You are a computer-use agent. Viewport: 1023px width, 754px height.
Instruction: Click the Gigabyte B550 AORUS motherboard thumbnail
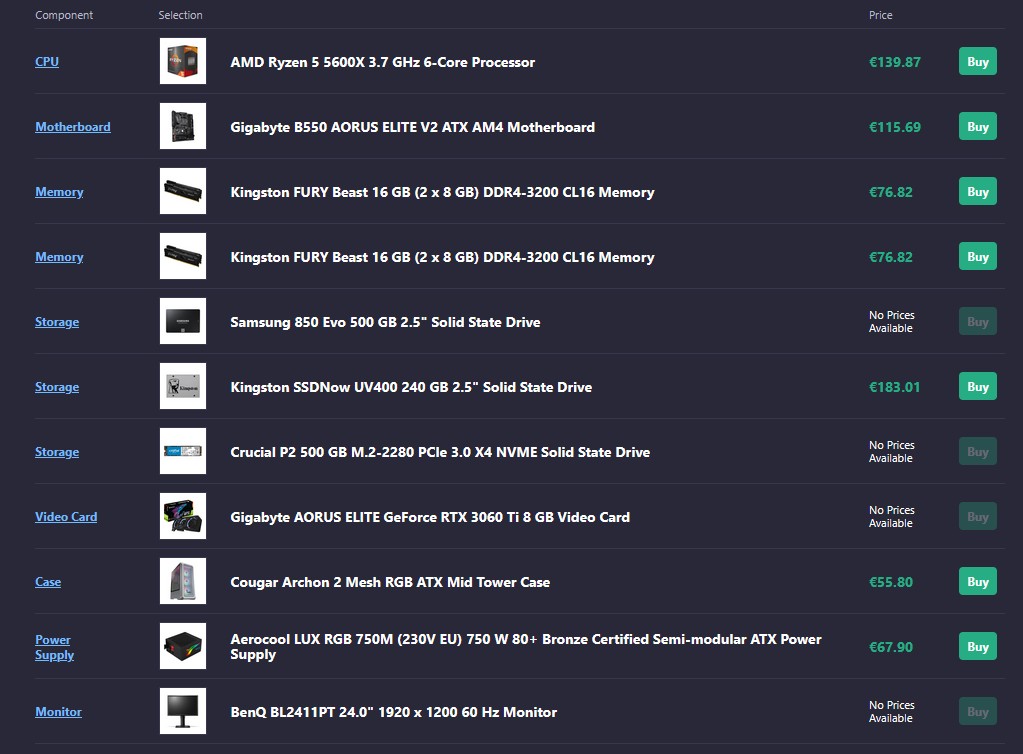coord(183,126)
